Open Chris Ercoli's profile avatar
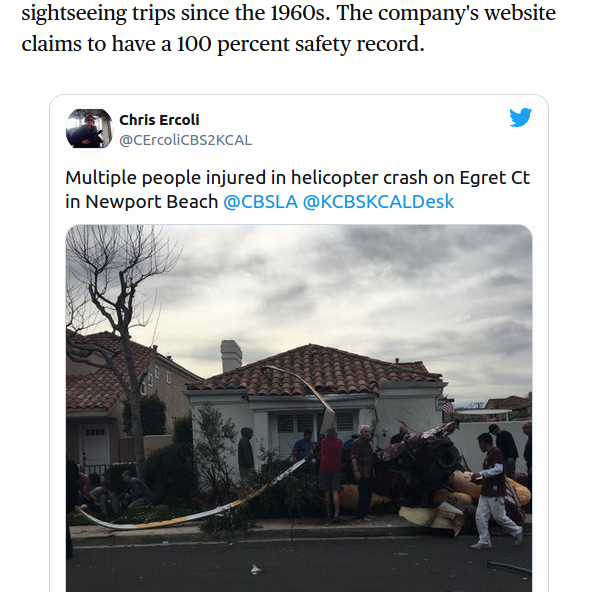The image size is (590, 592). click(x=89, y=129)
